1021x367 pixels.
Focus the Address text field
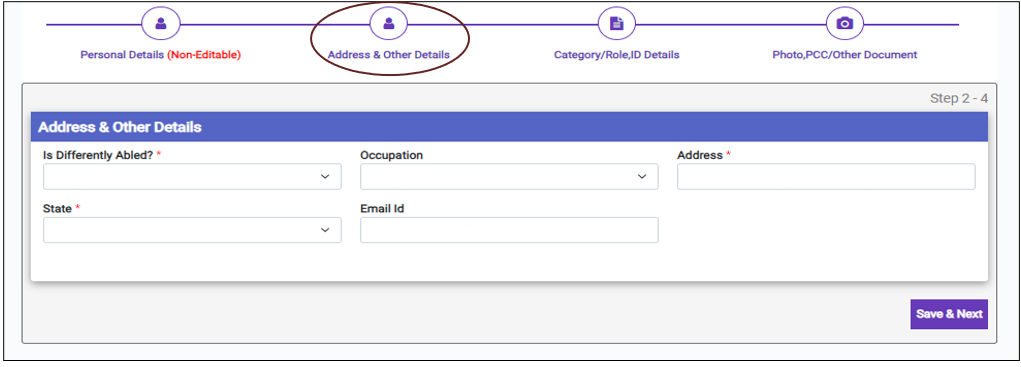826,176
